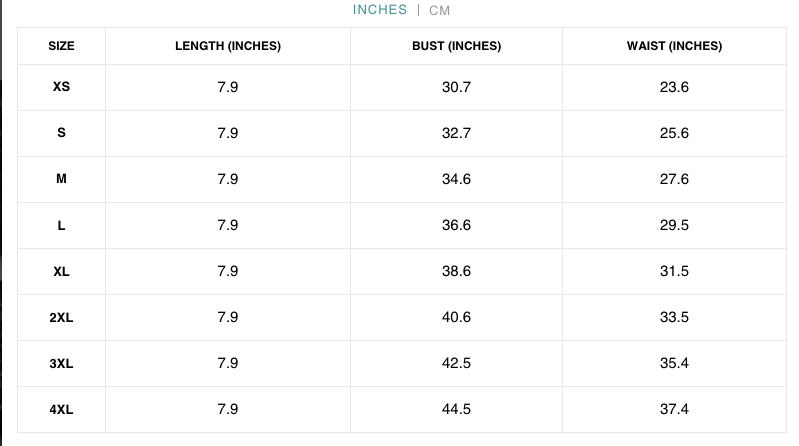This screenshot has height=446, width=799.
Task: Click the 29.5 waist value for L
Action: click(674, 225)
